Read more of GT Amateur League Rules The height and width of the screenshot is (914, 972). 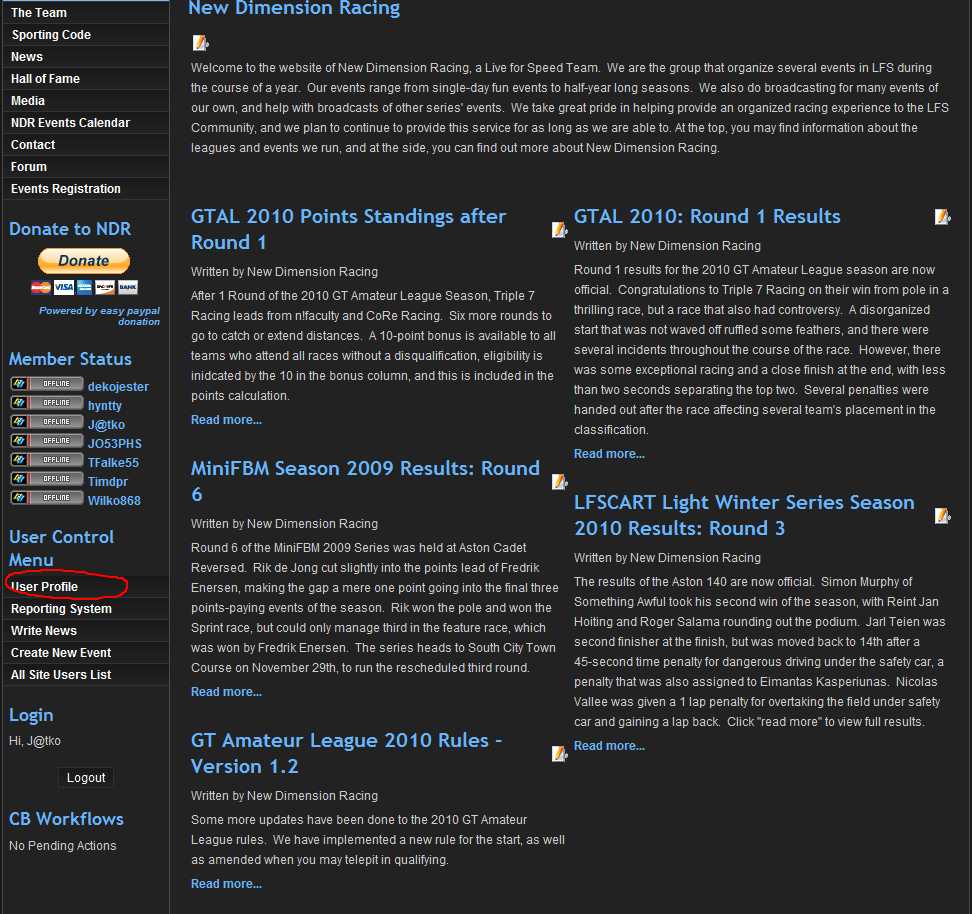(226, 884)
